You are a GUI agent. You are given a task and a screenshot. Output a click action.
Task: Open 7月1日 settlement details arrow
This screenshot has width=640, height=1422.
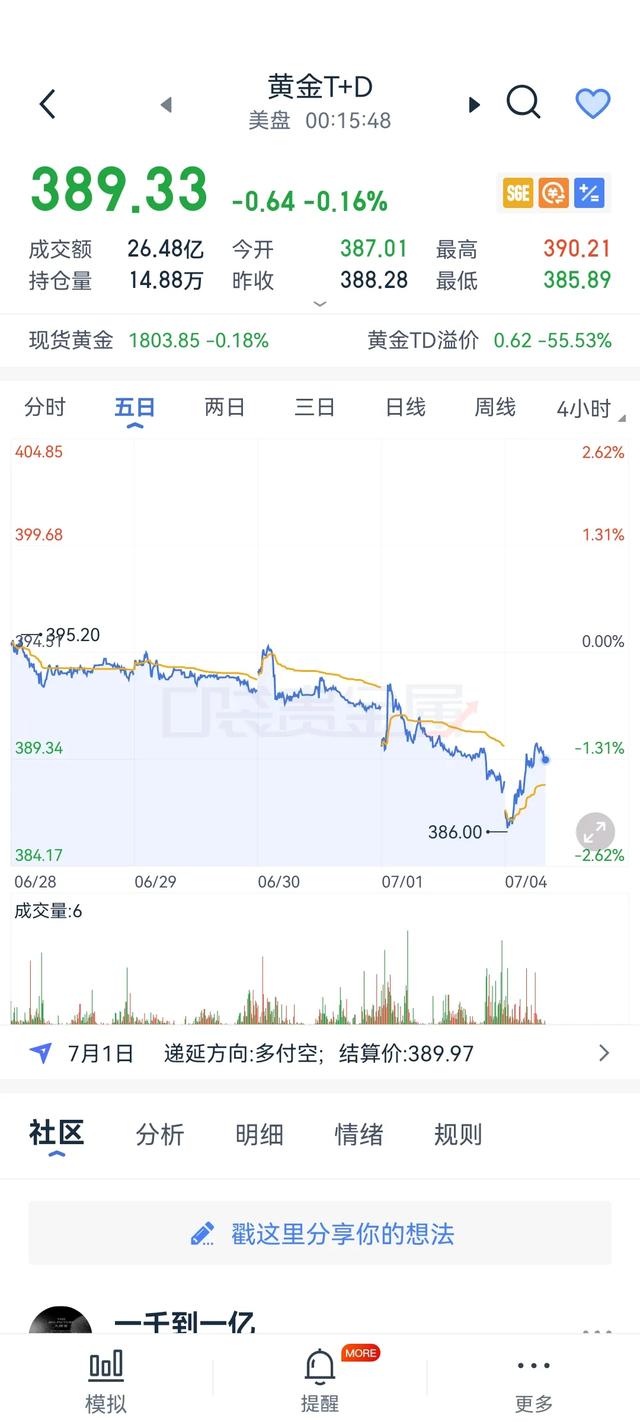click(603, 1053)
